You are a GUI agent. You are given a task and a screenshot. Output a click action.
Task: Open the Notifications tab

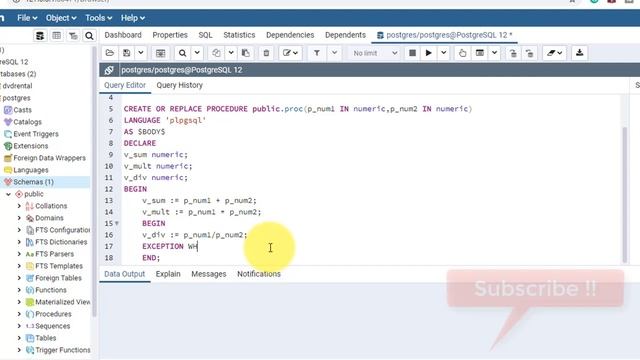point(259,274)
